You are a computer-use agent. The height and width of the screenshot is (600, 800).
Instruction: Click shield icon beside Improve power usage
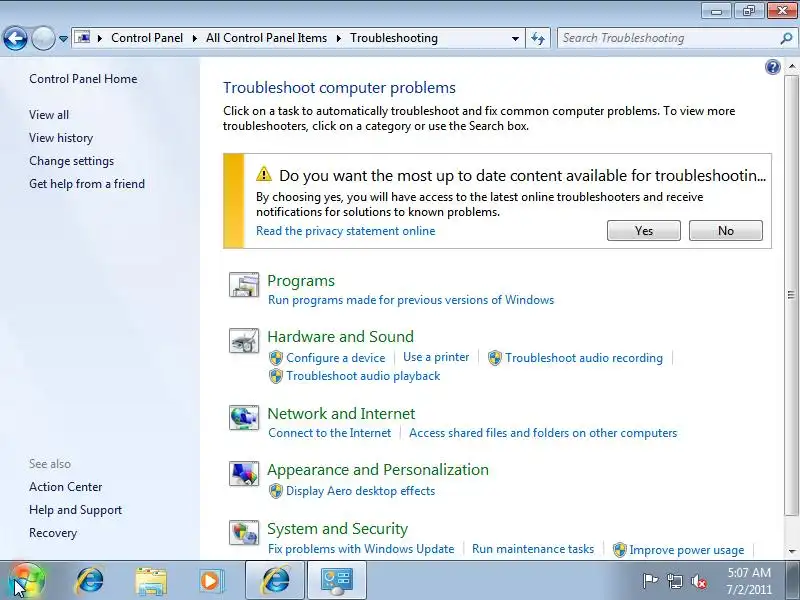coord(619,549)
